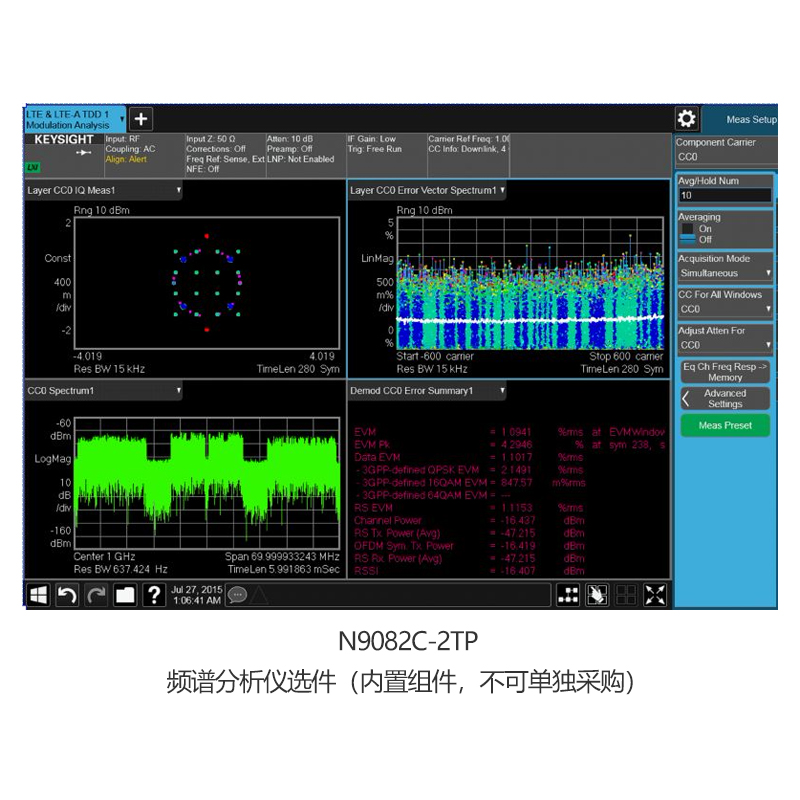This screenshot has height=800, width=800.
Task: Open the settings gear menu
Action: point(686,119)
